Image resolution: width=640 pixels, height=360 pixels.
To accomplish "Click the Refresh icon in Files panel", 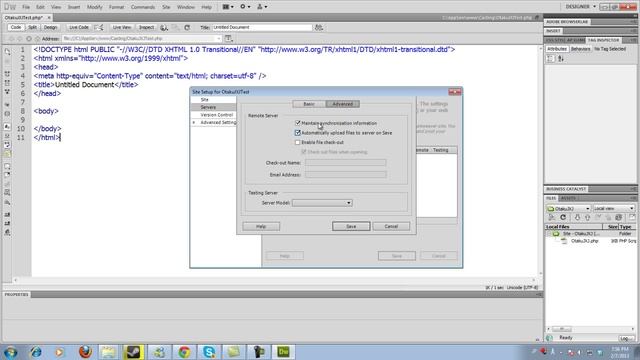I will (563, 218).
